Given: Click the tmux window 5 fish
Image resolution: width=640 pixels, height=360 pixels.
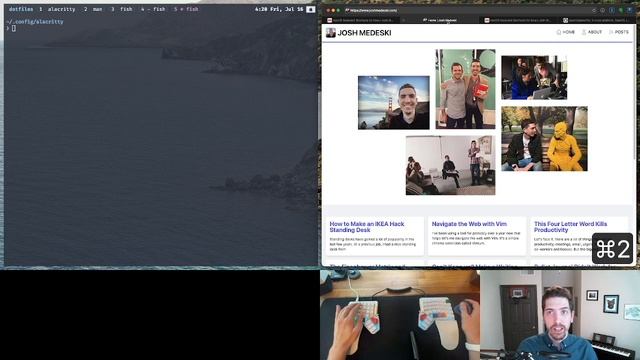Looking at the screenshot, I should [x=186, y=9].
